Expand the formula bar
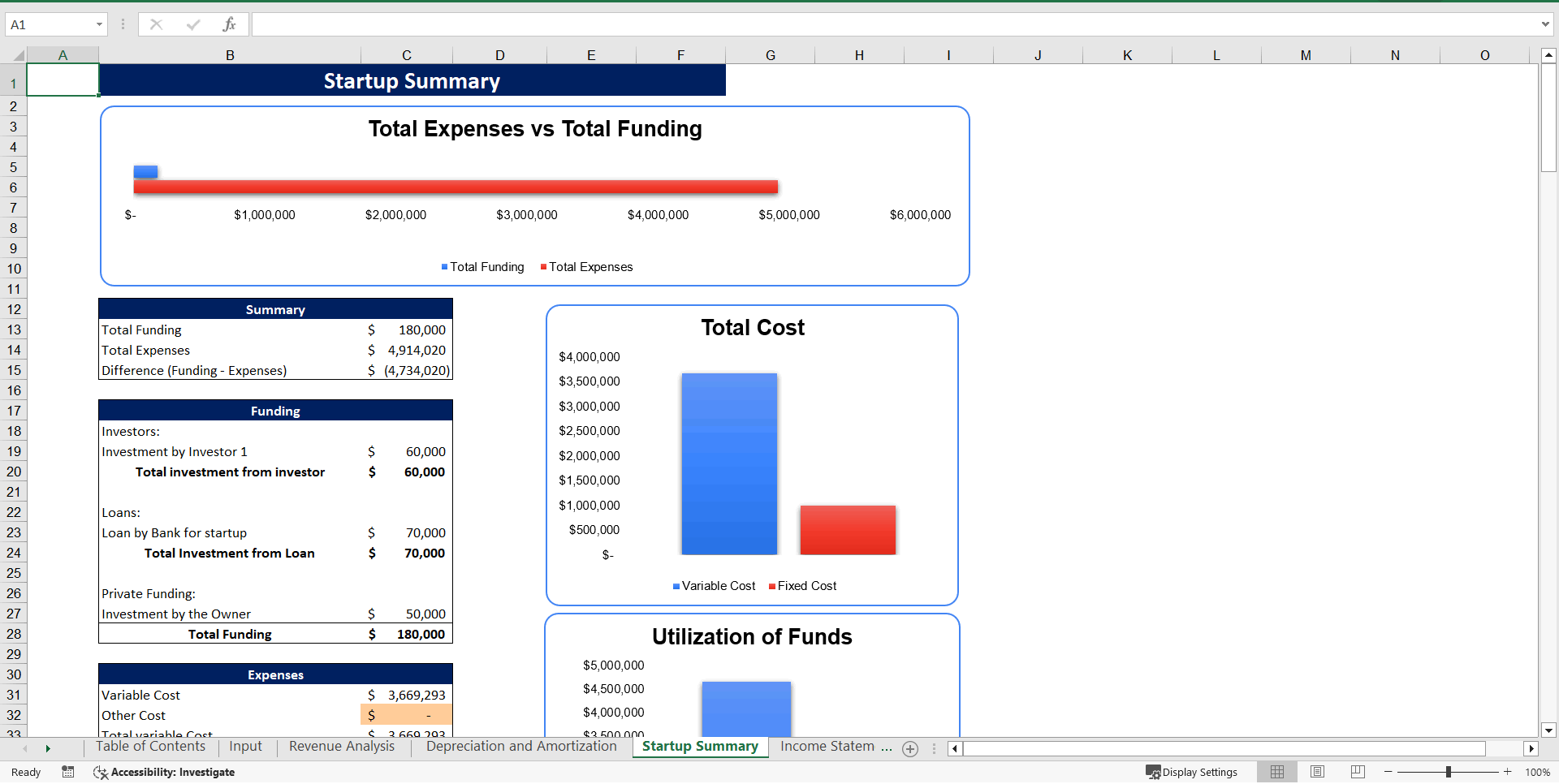The height and width of the screenshot is (784, 1559). click(1547, 24)
